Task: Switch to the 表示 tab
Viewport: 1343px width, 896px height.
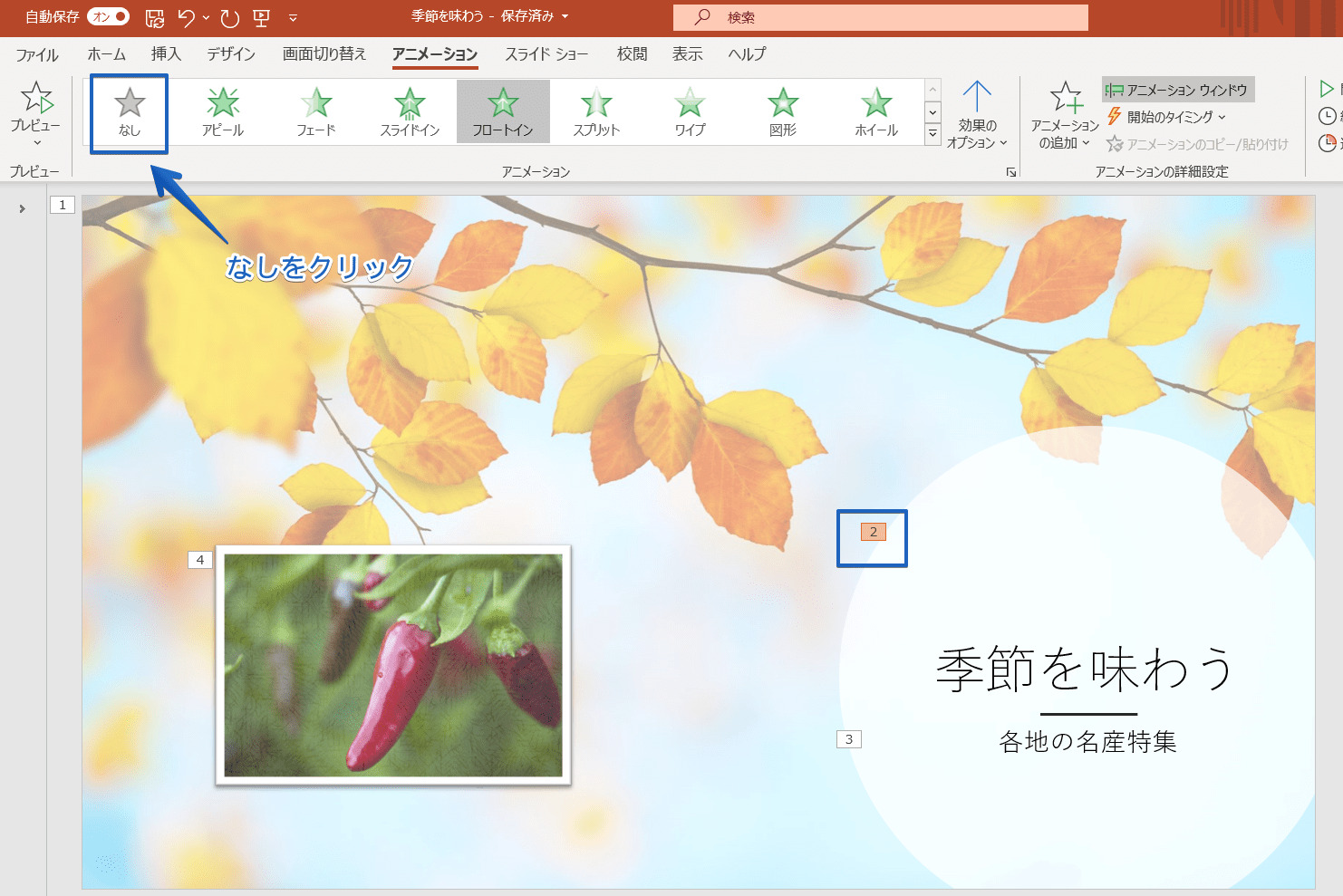Action: point(688,54)
